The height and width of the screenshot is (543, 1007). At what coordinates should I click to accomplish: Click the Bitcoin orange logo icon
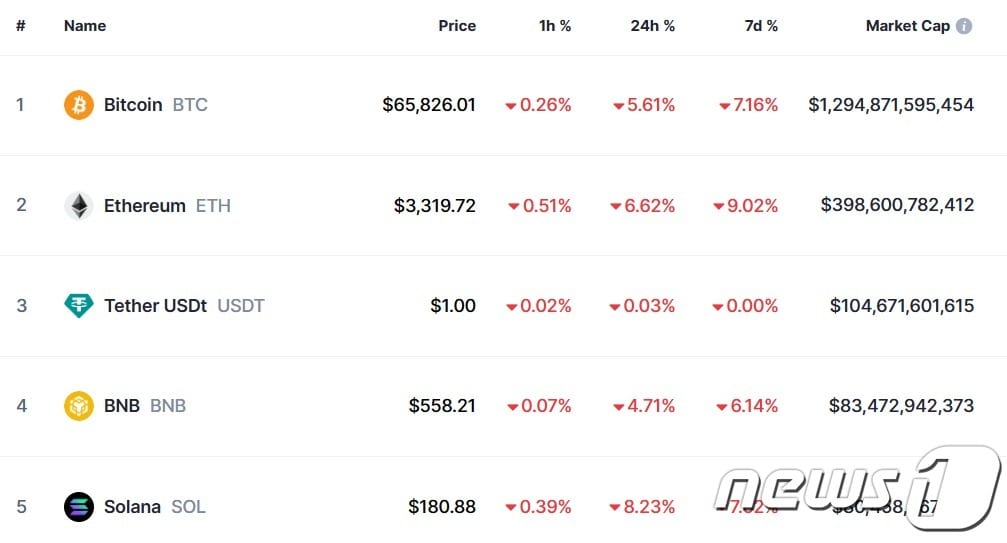(79, 105)
